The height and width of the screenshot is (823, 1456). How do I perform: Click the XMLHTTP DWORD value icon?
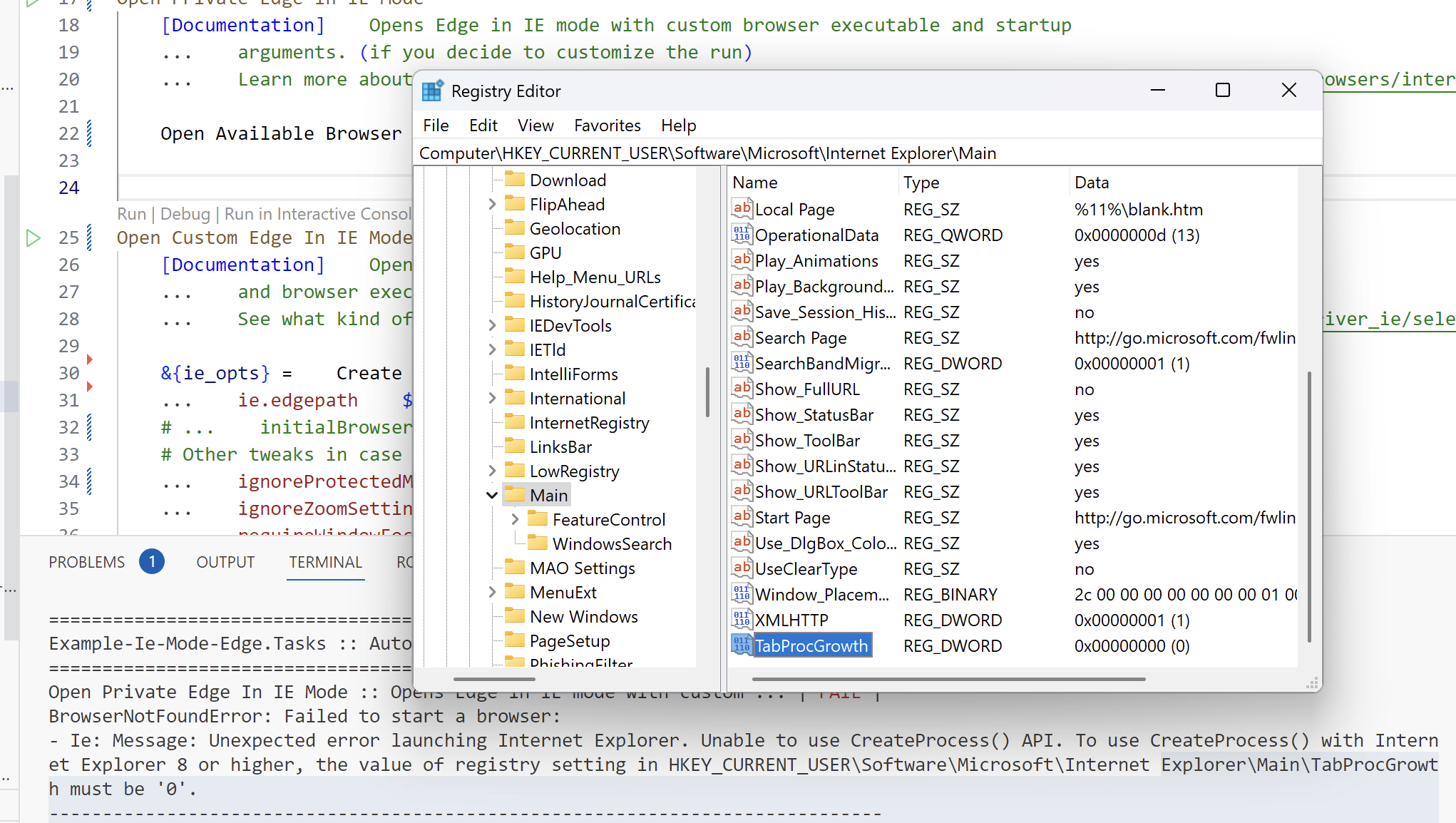coord(742,620)
